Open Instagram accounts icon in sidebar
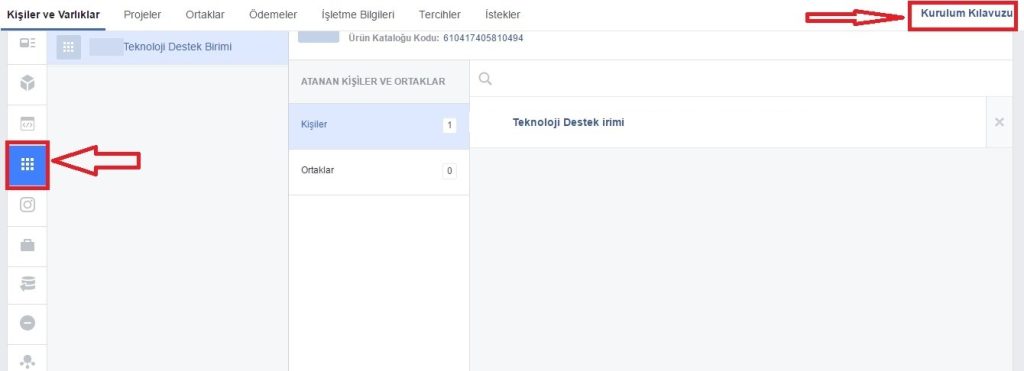 (27, 205)
